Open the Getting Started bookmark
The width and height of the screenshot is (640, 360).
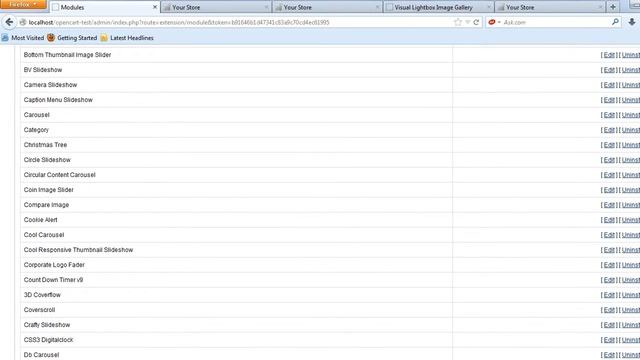(x=72, y=38)
